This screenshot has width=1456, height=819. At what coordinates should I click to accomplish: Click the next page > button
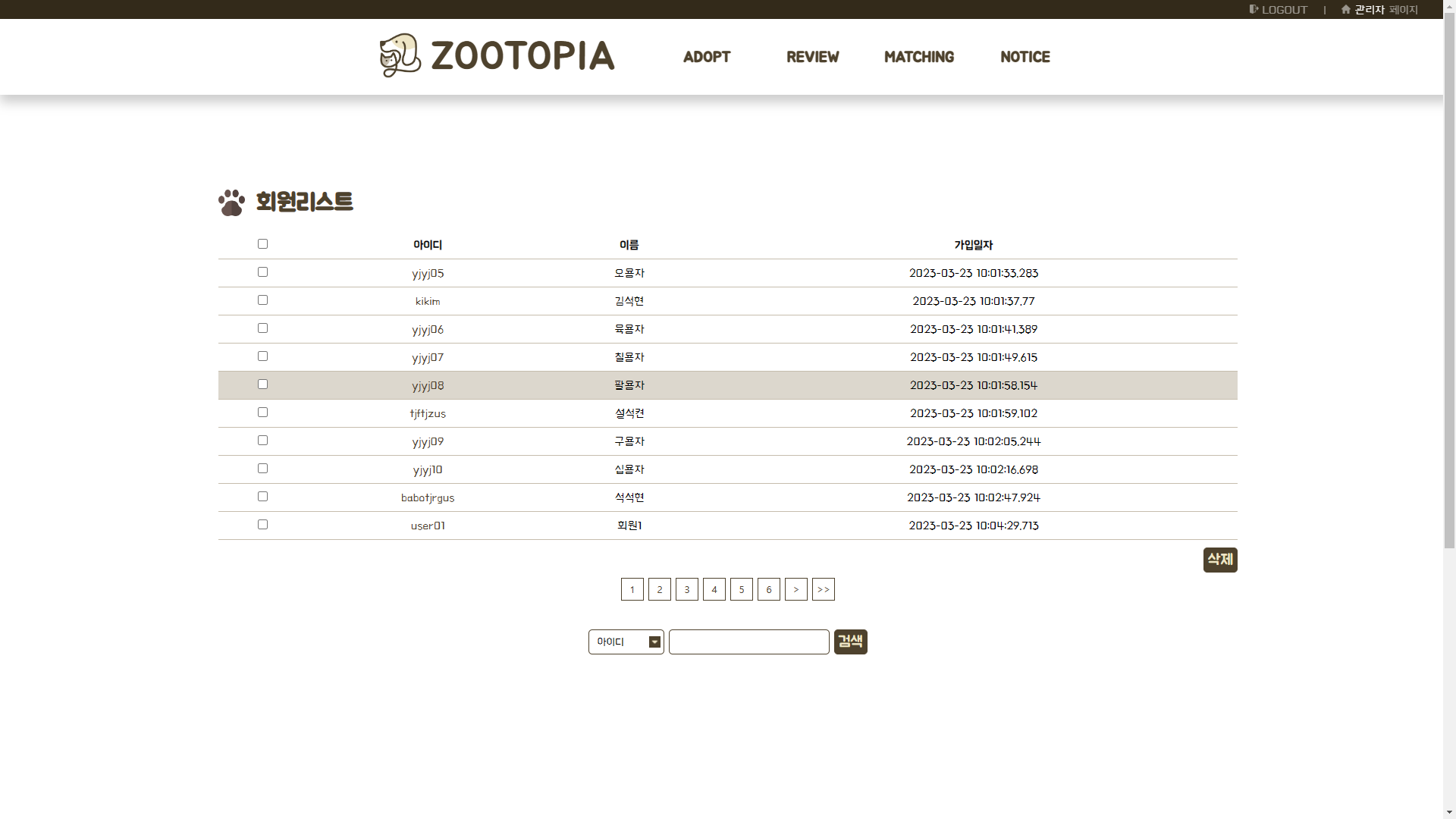click(795, 589)
